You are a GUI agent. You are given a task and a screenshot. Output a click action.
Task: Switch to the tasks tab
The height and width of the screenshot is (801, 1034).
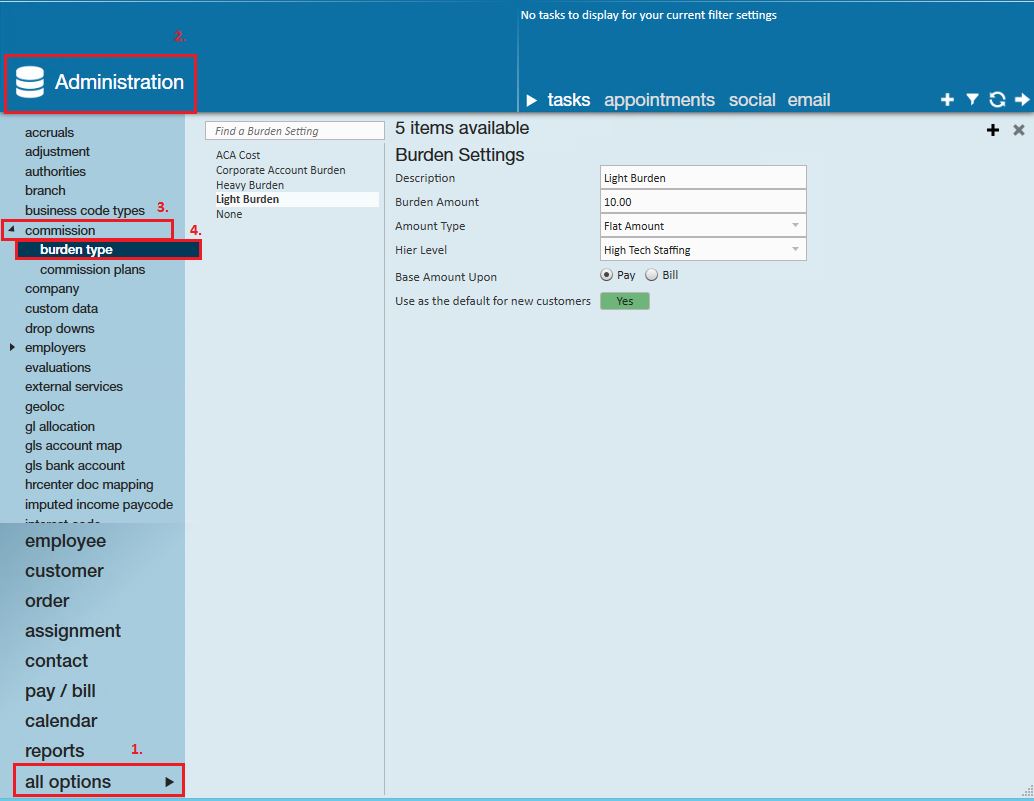point(568,100)
